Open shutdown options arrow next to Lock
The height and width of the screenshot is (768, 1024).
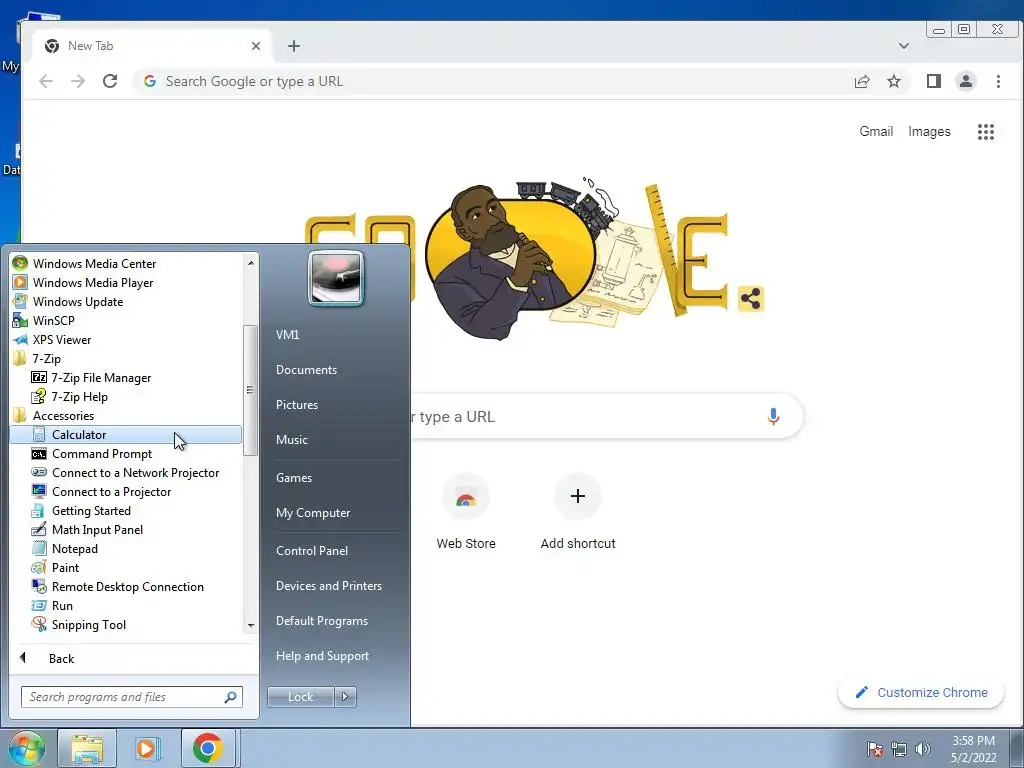[x=345, y=697]
